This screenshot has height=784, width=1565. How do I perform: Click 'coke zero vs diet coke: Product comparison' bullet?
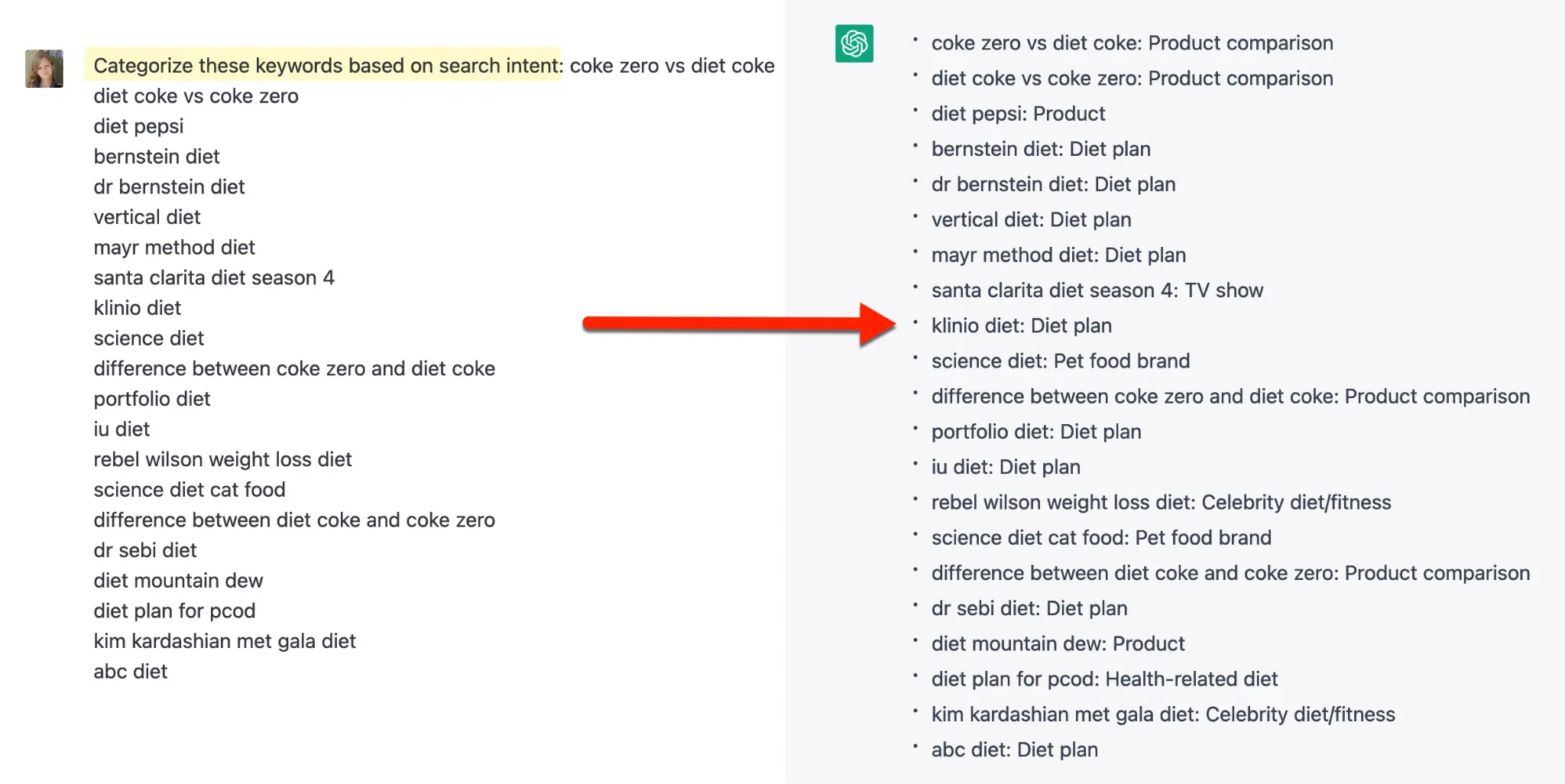click(1132, 43)
